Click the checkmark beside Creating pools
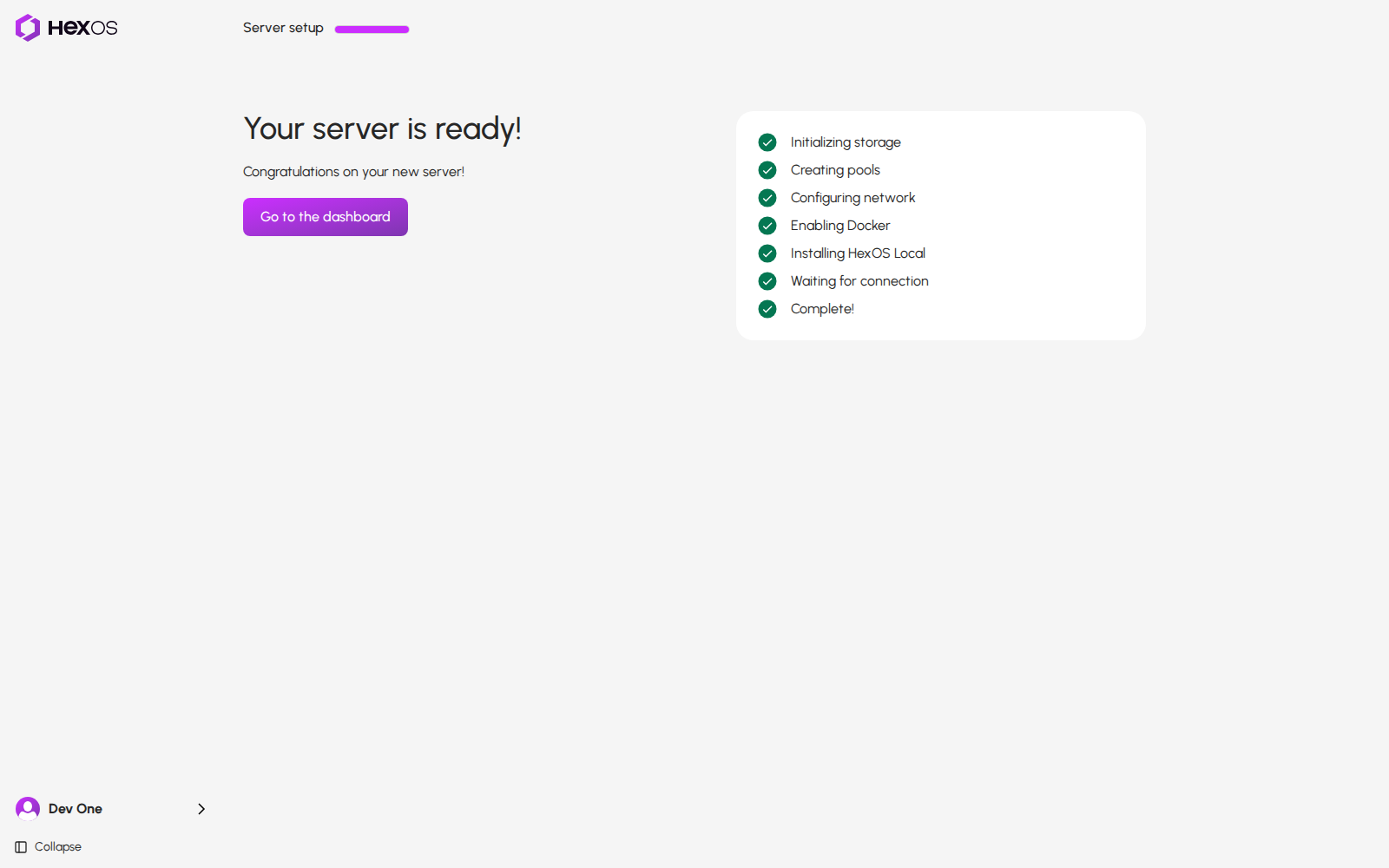Screen dimensions: 1389x868 click(767, 170)
